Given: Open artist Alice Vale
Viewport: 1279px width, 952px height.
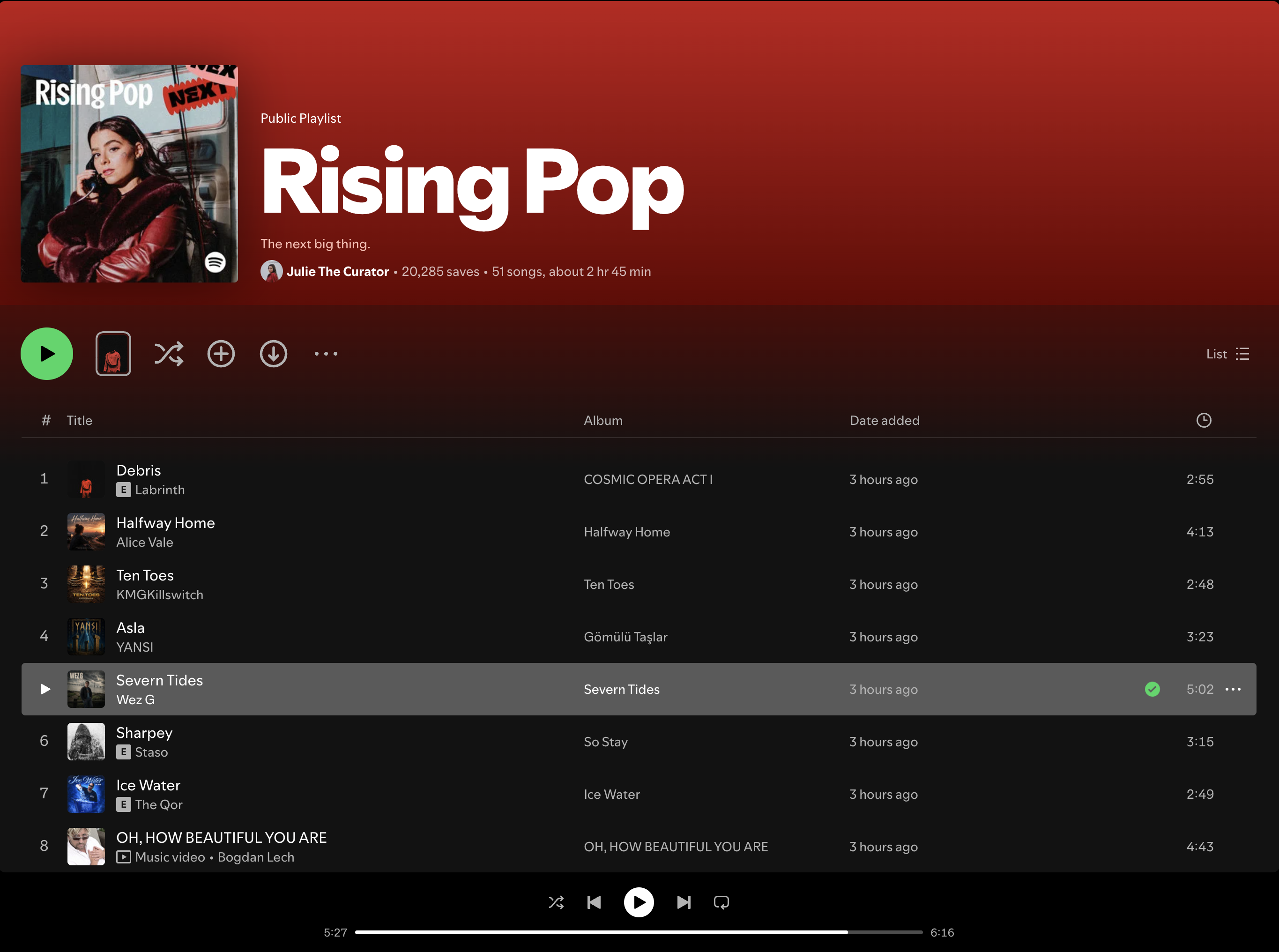Looking at the screenshot, I should (145, 542).
